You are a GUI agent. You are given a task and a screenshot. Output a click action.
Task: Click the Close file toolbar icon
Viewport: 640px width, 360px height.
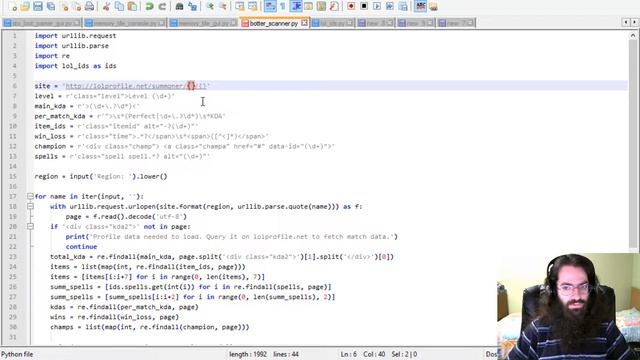[x=64, y=6]
